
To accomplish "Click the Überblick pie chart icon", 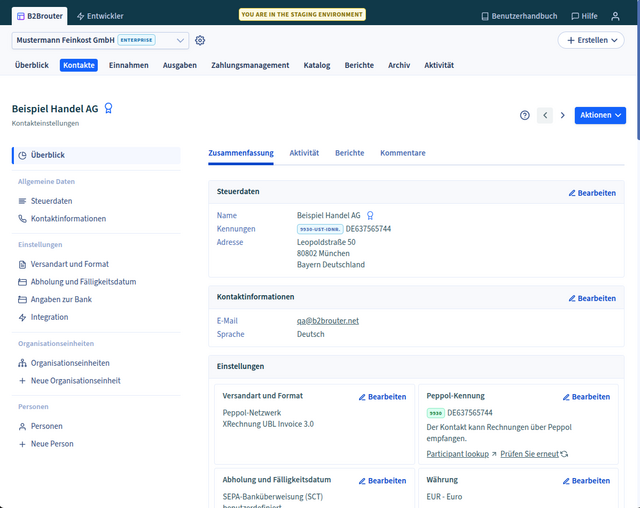I will click(22, 155).
